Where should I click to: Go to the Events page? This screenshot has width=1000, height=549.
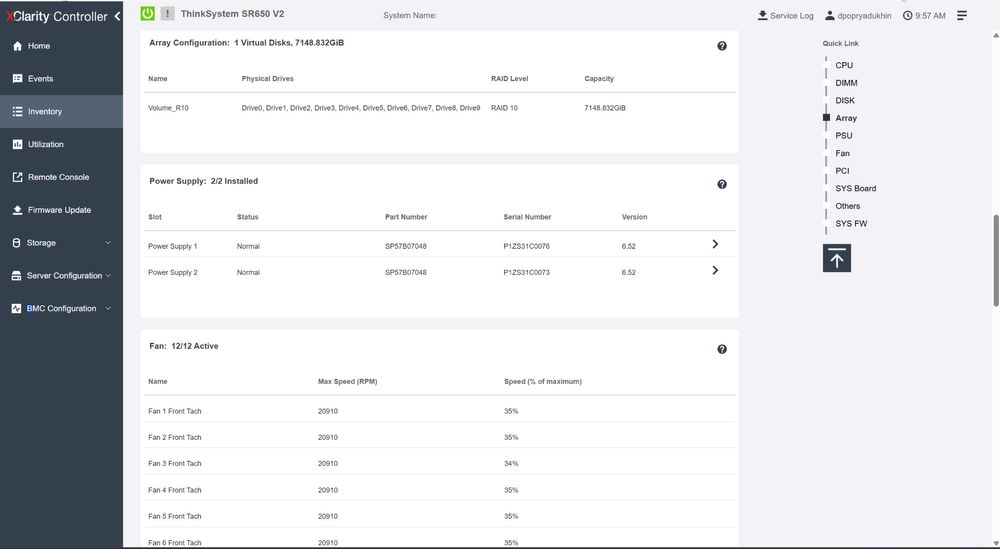point(61,78)
